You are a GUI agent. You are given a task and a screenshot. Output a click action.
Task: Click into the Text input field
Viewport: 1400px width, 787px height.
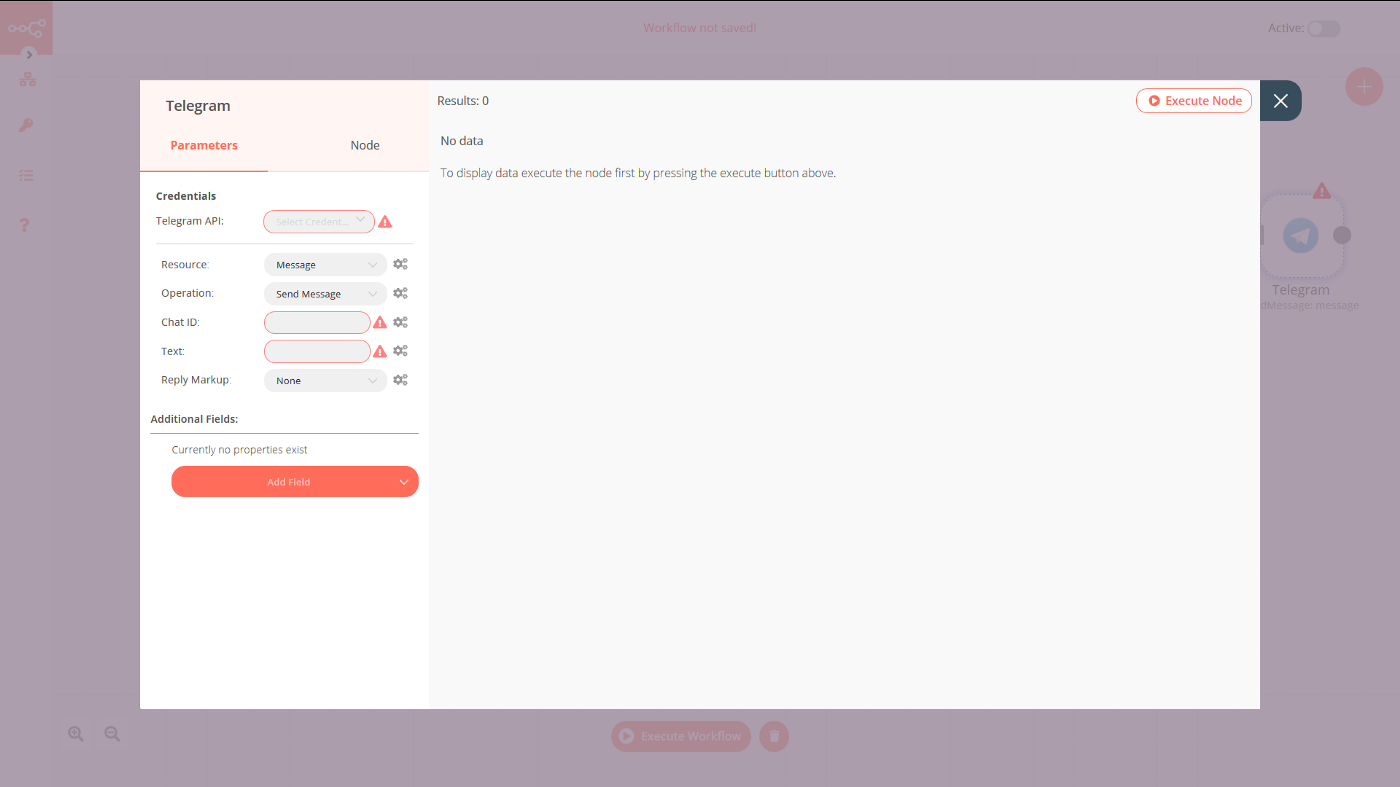(x=317, y=352)
